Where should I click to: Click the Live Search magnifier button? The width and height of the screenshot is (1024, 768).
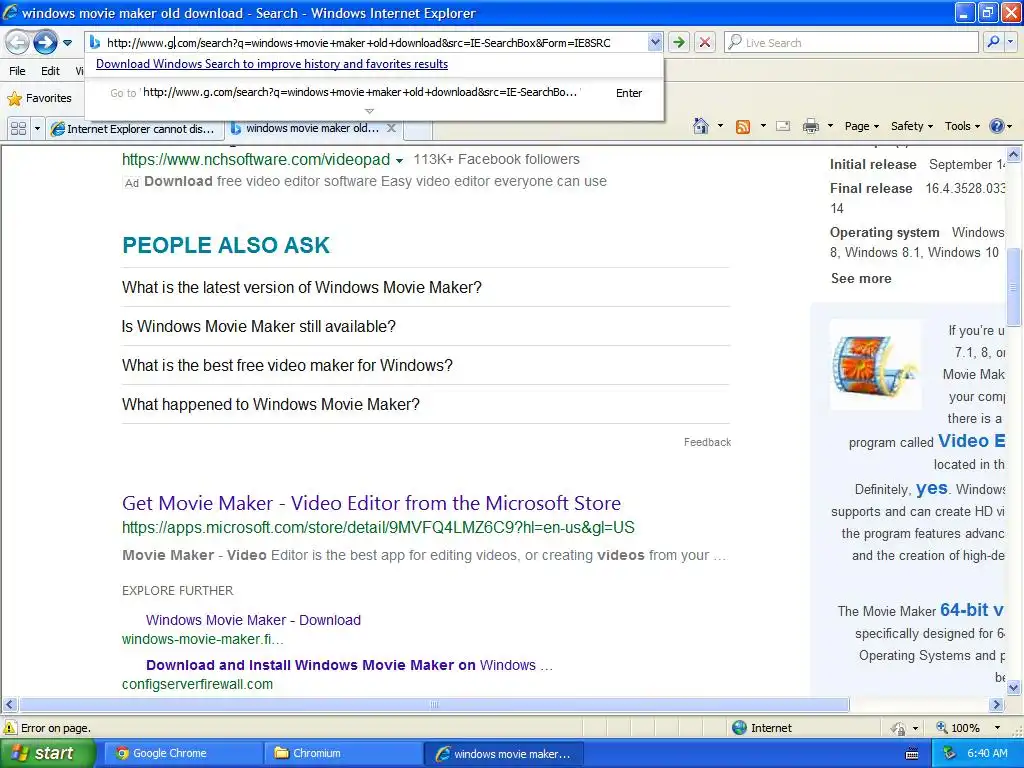coord(993,42)
